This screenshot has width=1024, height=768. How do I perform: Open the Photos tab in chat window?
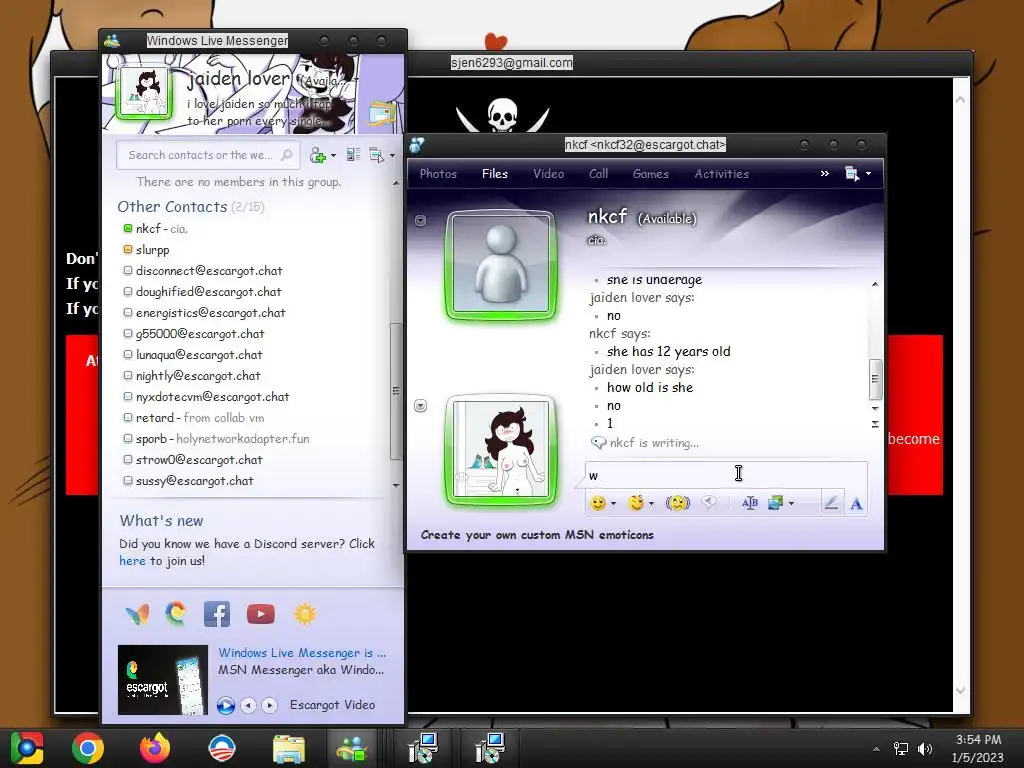point(438,174)
